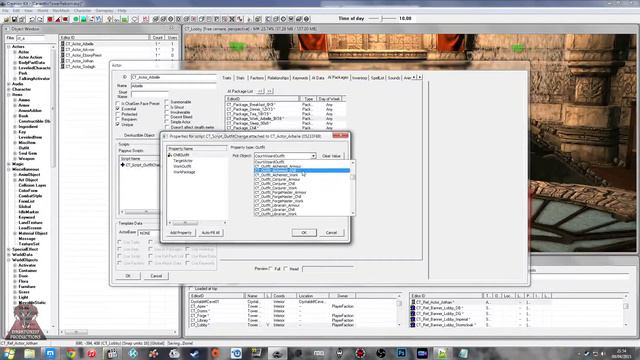The width and height of the screenshot is (640, 360).
Task: Toggle the Essential checkbox
Action: point(118,109)
